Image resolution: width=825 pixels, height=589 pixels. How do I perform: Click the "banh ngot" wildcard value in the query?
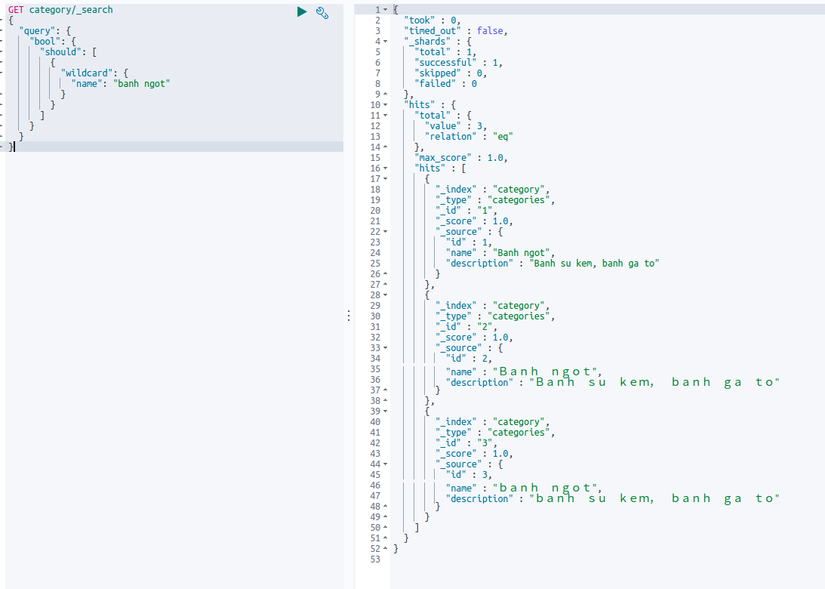point(141,83)
